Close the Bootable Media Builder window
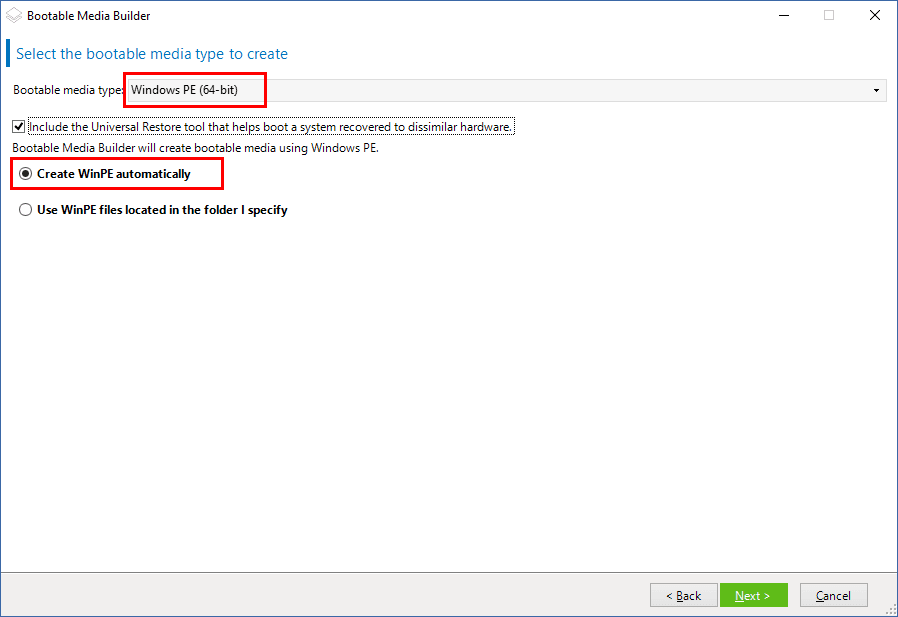This screenshot has height=617, width=898. [x=875, y=16]
